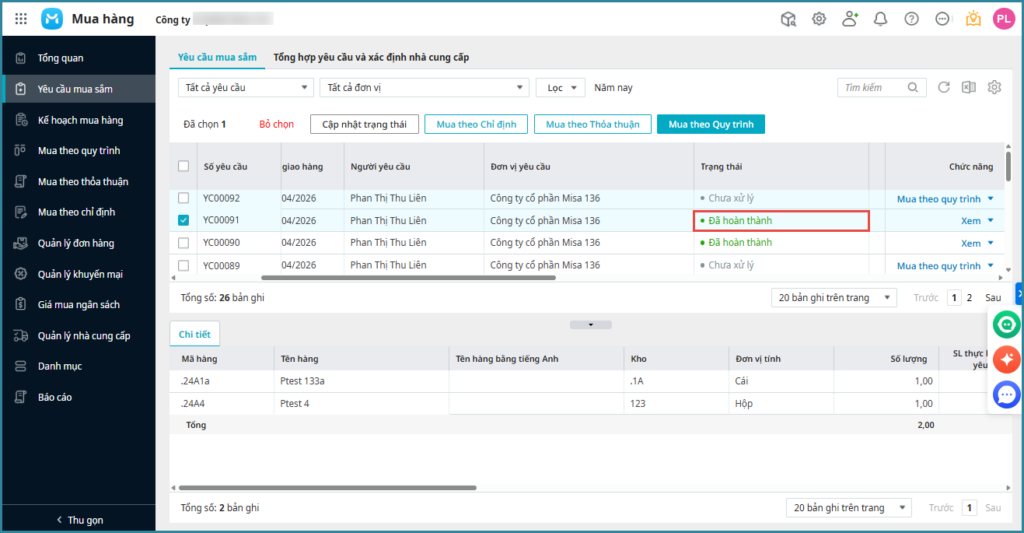Open the 'Tất cả đơn vị' dropdown
The height and width of the screenshot is (533, 1024).
424,88
